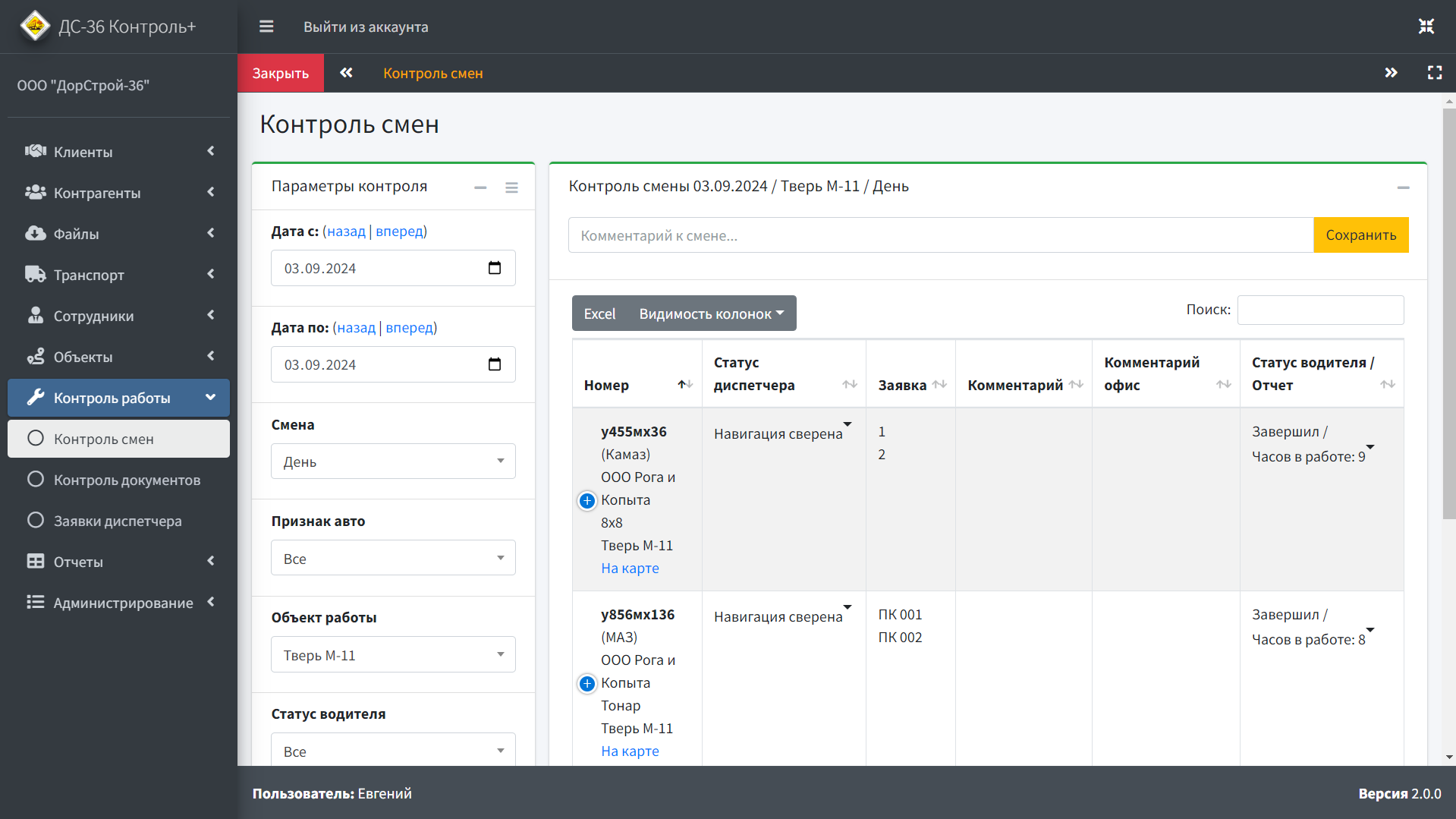Click the wrench icon of Контроль работы
1456x819 pixels.
pos(36,397)
